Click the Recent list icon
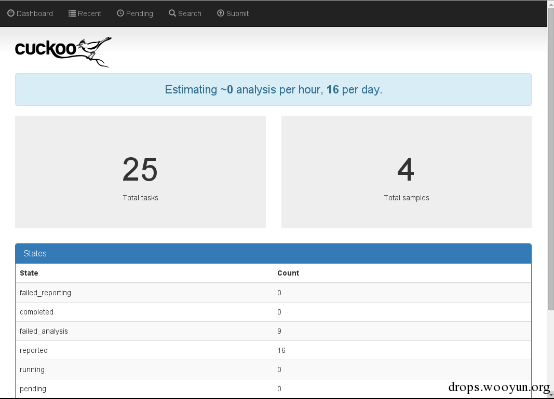Viewport: 554px width, 399px height. 72,13
